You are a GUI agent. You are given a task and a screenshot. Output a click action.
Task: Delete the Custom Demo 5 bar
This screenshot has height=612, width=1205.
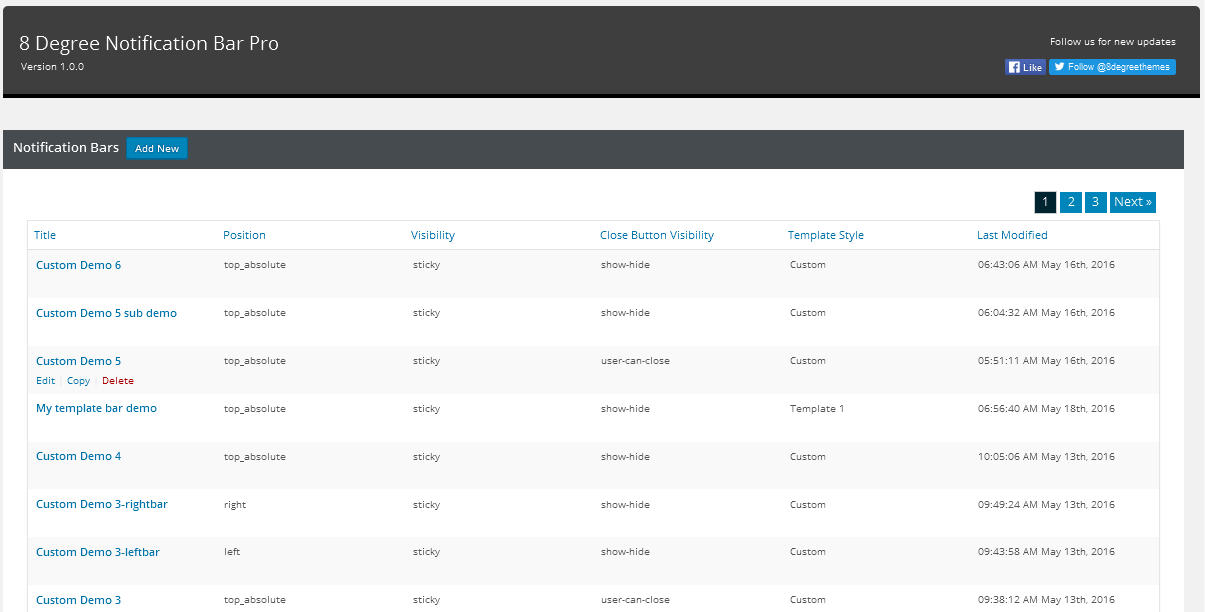(118, 381)
